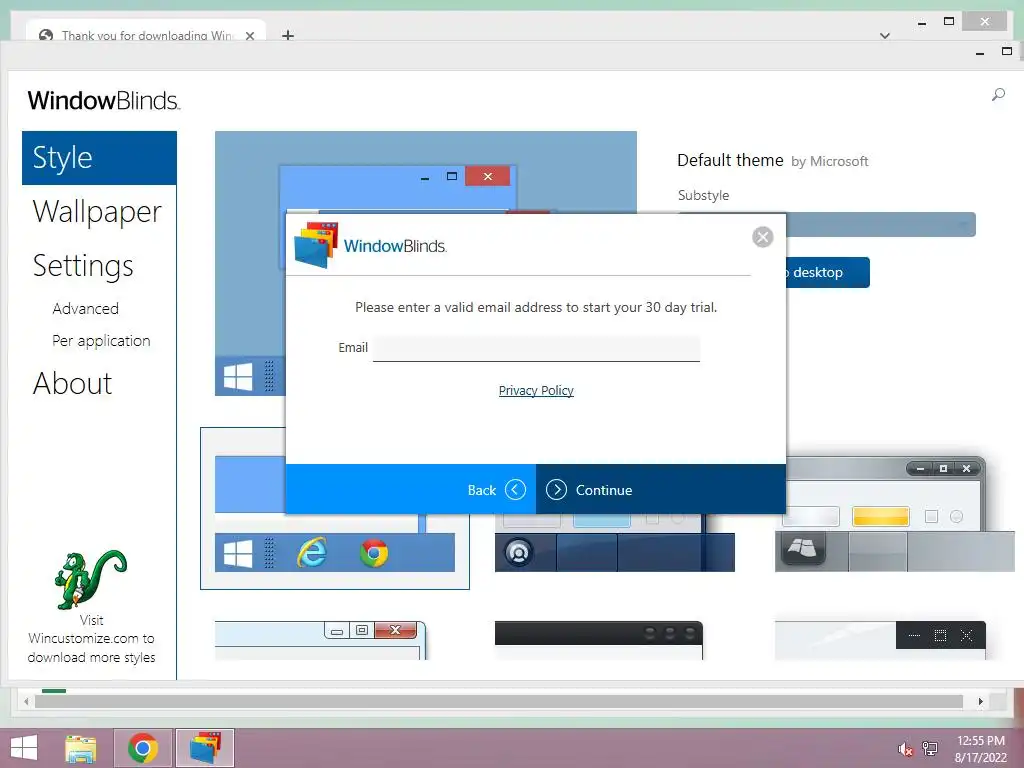The width and height of the screenshot is (1024, 768).
Task: Select the default Windows style thumbnail with IE and Chrome icons
Action: pyautogui.click(x=334, y=552)
